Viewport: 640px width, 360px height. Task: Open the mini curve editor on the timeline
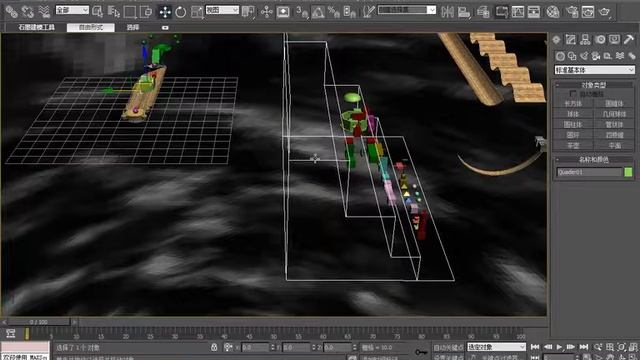coord(10,333)
